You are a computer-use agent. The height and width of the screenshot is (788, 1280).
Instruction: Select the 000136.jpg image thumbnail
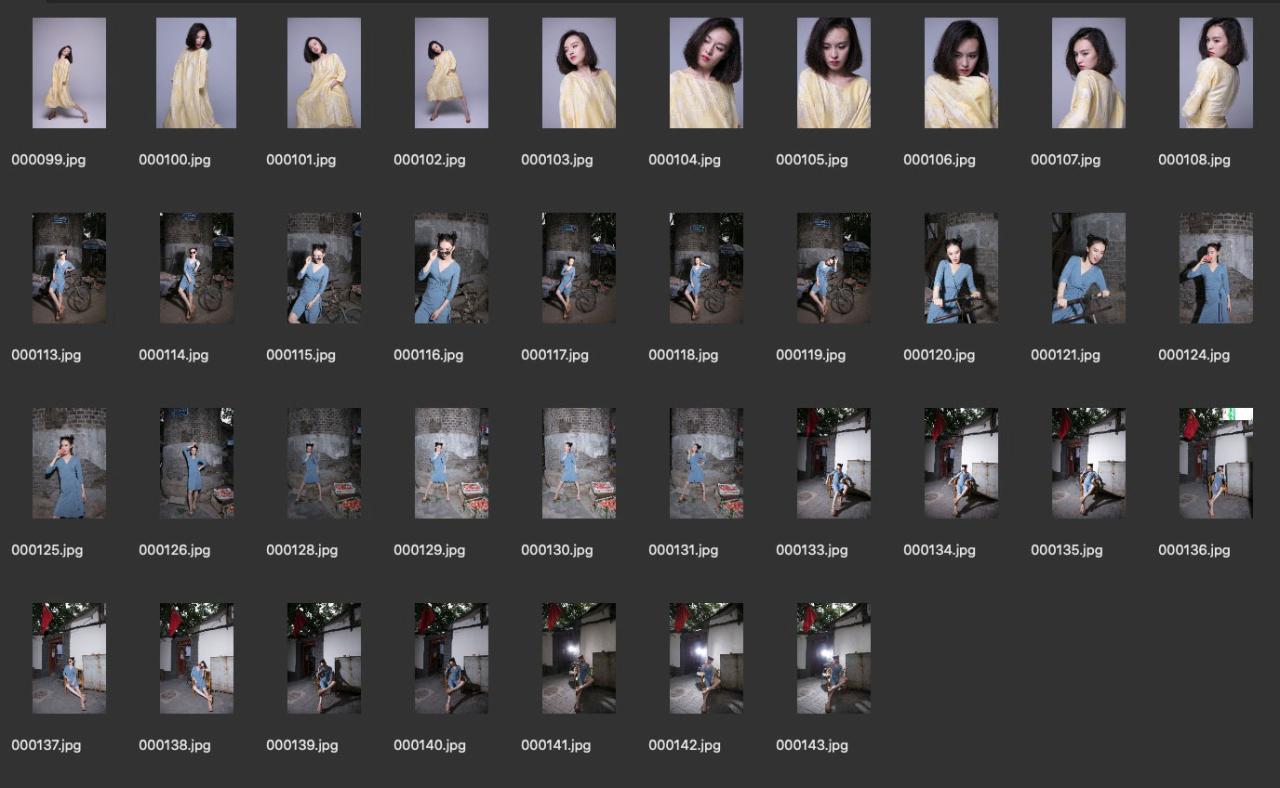1216,463
